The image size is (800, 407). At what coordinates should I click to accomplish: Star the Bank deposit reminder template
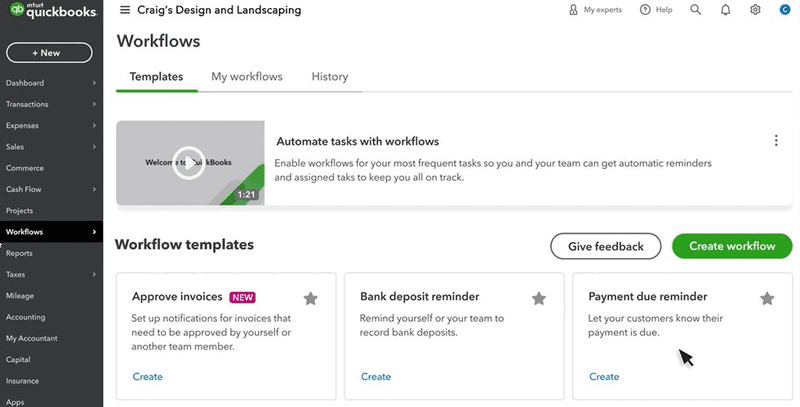pyautogui.click(x=539, y=298)
